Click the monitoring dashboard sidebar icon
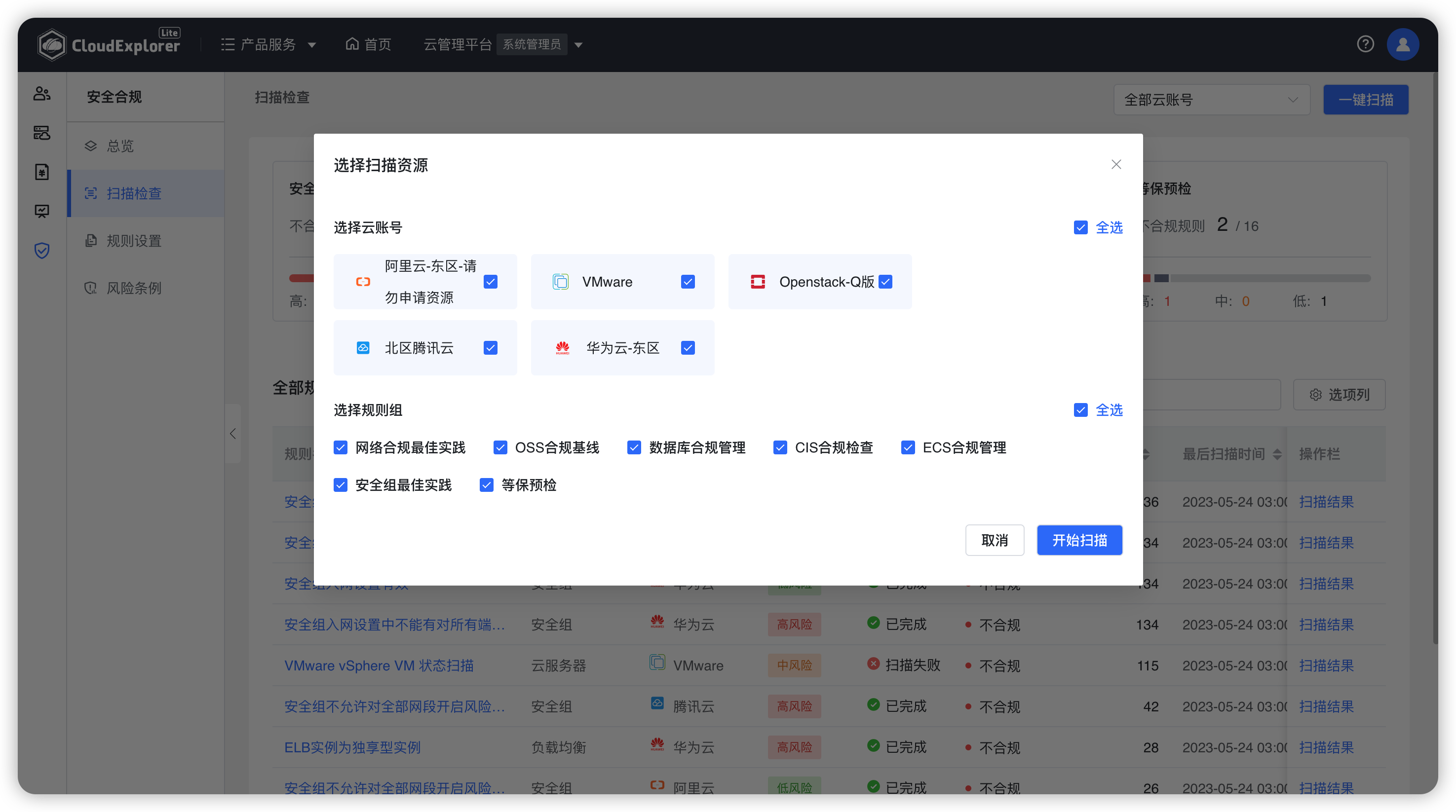The height and width of the screenshot is (812, 1456). tap(42, 211)
